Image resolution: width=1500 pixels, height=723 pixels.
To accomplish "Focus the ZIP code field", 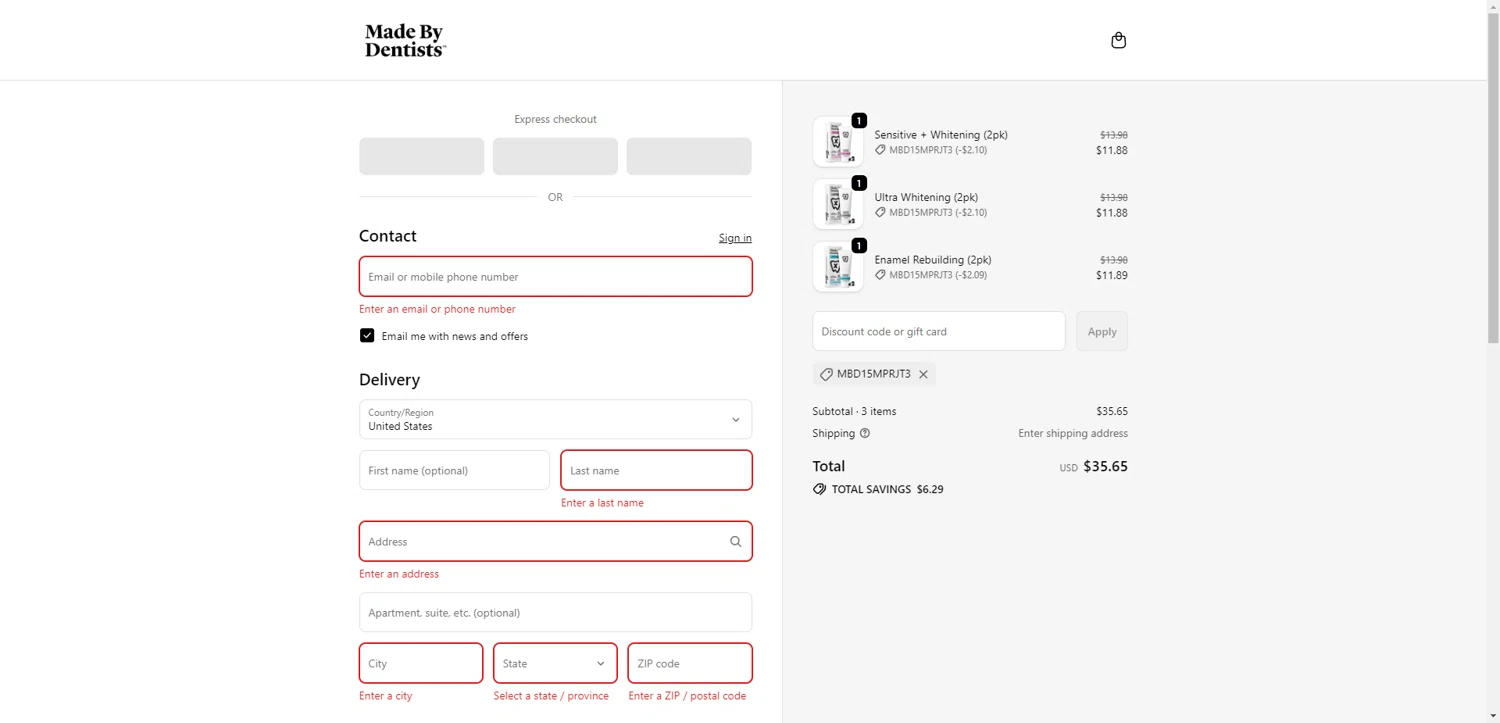I will 690,663.
